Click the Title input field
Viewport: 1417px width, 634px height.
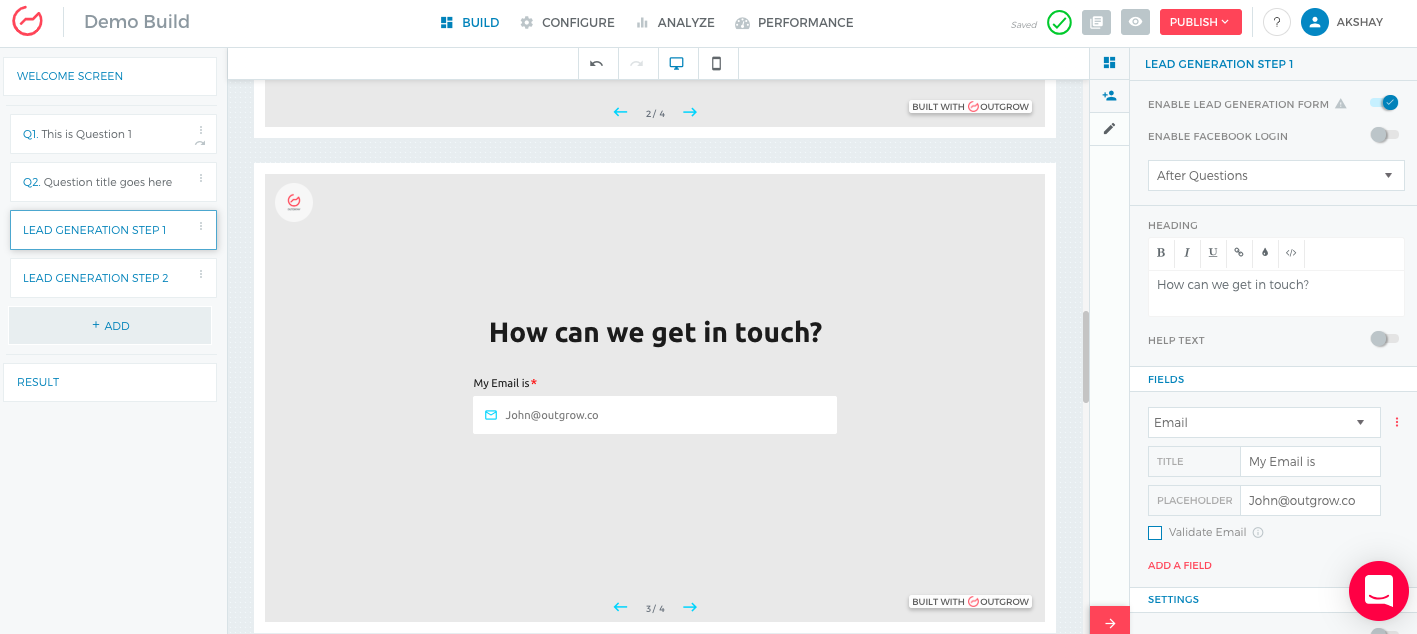(x=1310, y=461)
